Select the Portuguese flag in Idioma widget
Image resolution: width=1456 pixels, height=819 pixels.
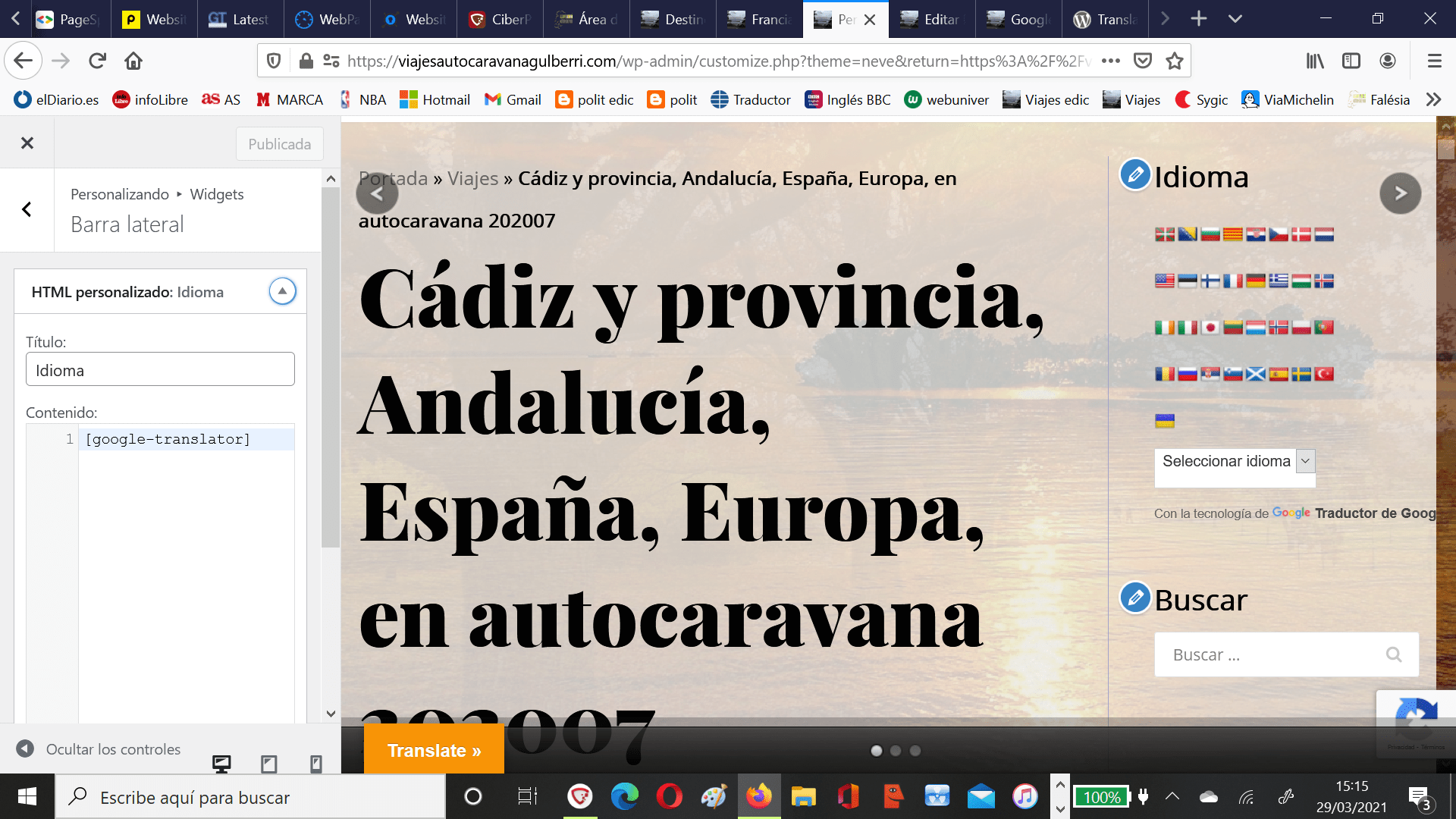click(1324, 328)
